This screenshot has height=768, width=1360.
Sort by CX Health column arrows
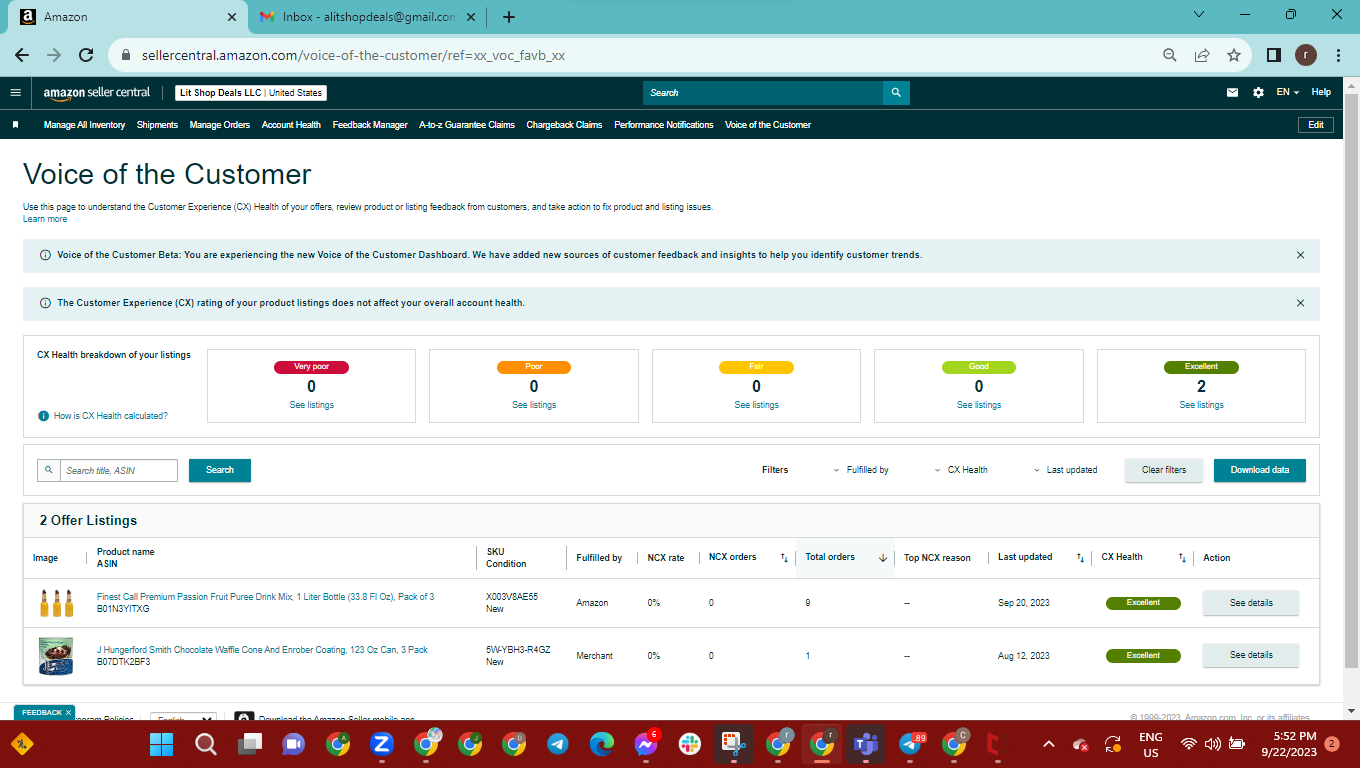1182,558
